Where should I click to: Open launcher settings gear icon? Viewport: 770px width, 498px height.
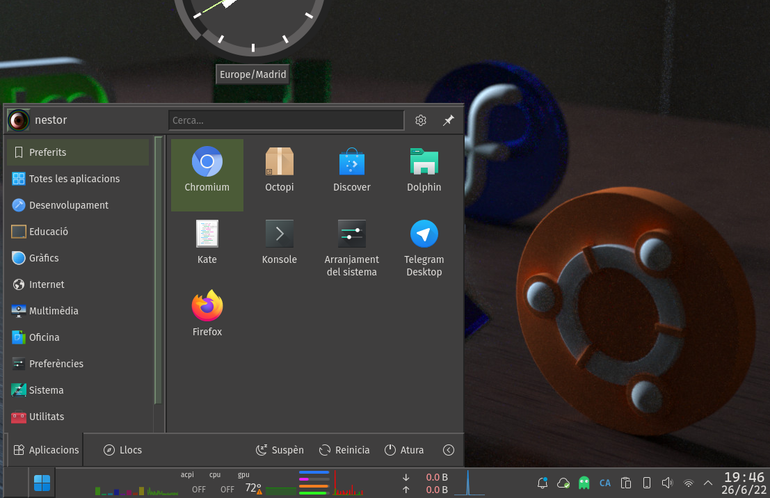point(421,120)
